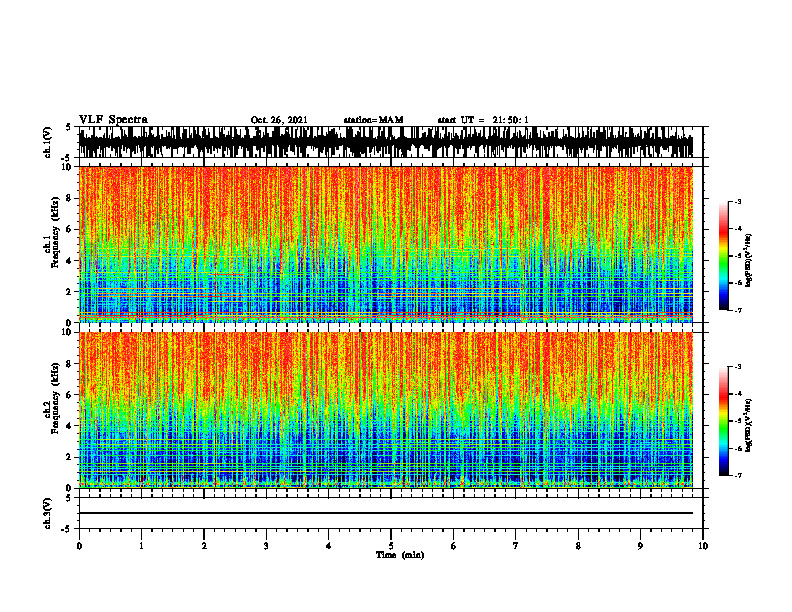Click the ch.1 frequency tick label "4"
The image size is (792, 612).
(70, 261)
